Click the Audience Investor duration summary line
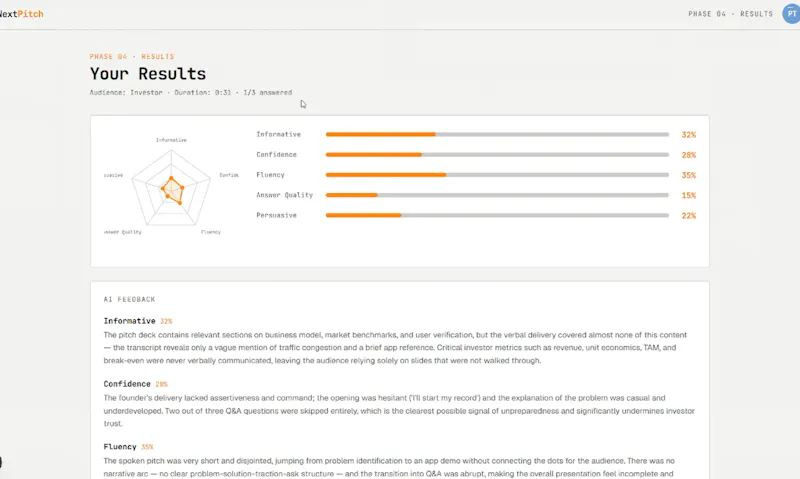The width and height of the screenshot is (800, 479). pos(191,92)
